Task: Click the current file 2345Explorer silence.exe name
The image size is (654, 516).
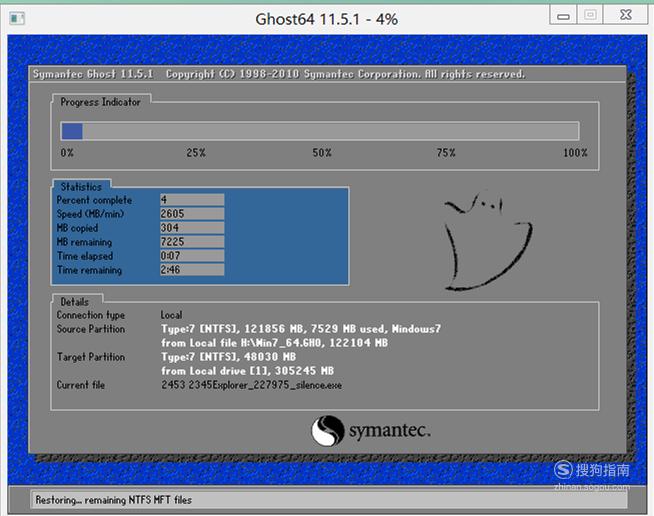Action: pyautogui.click(x=252, y=385)
